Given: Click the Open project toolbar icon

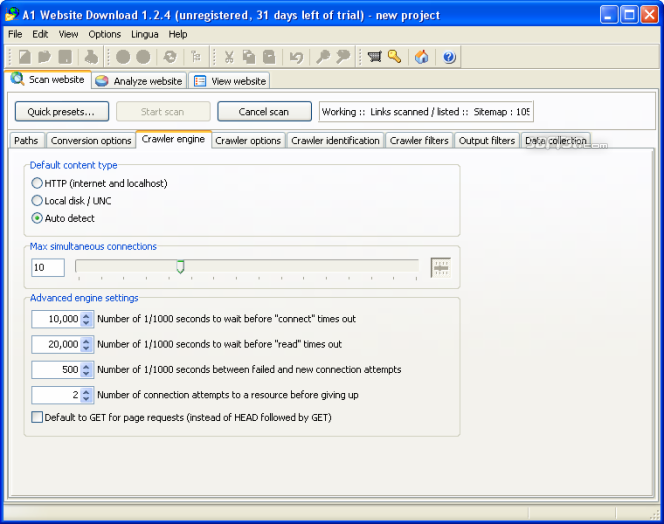Looking at the screenshot, I should 44,57.
